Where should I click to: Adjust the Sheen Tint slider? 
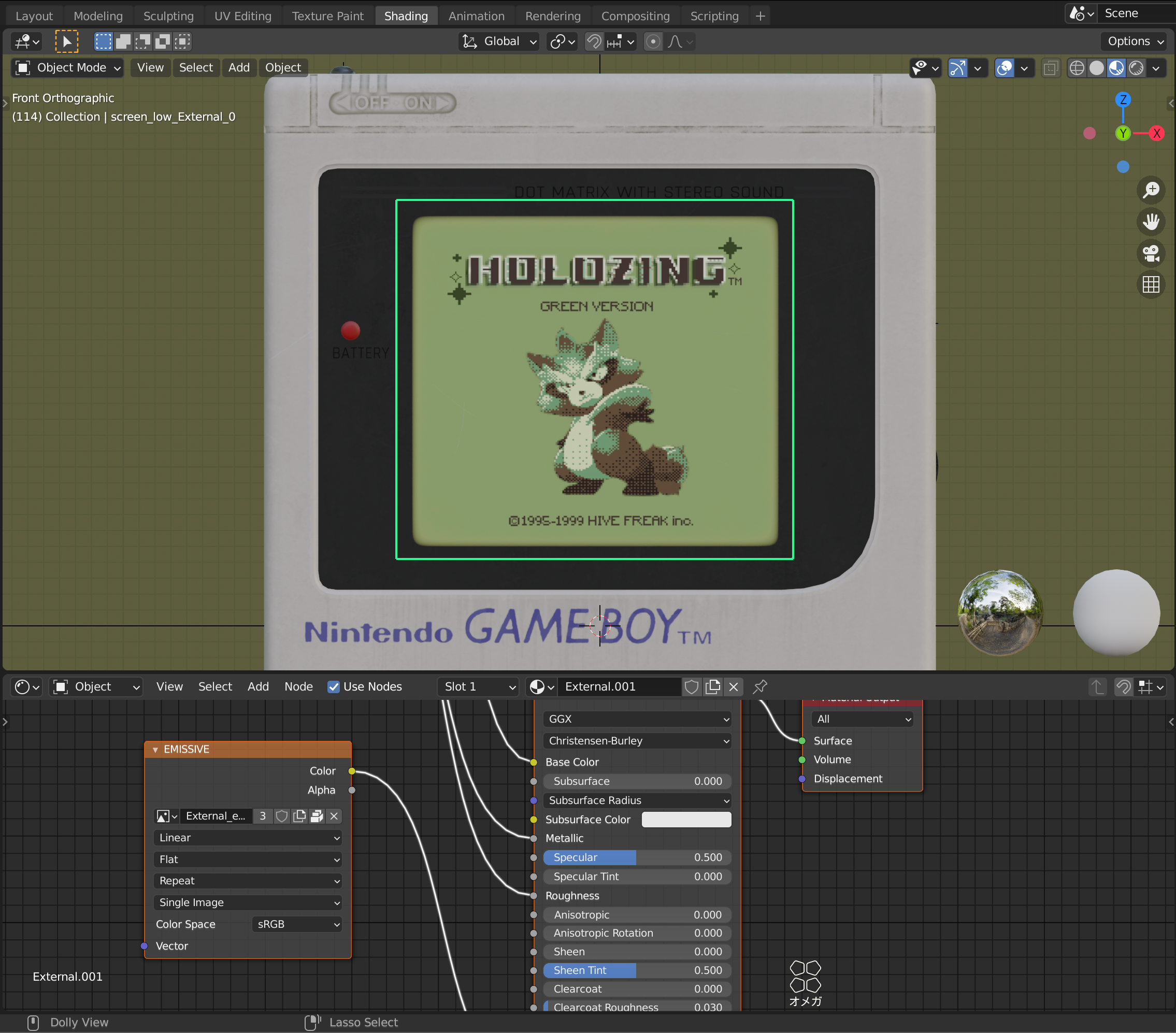point(638,970)
